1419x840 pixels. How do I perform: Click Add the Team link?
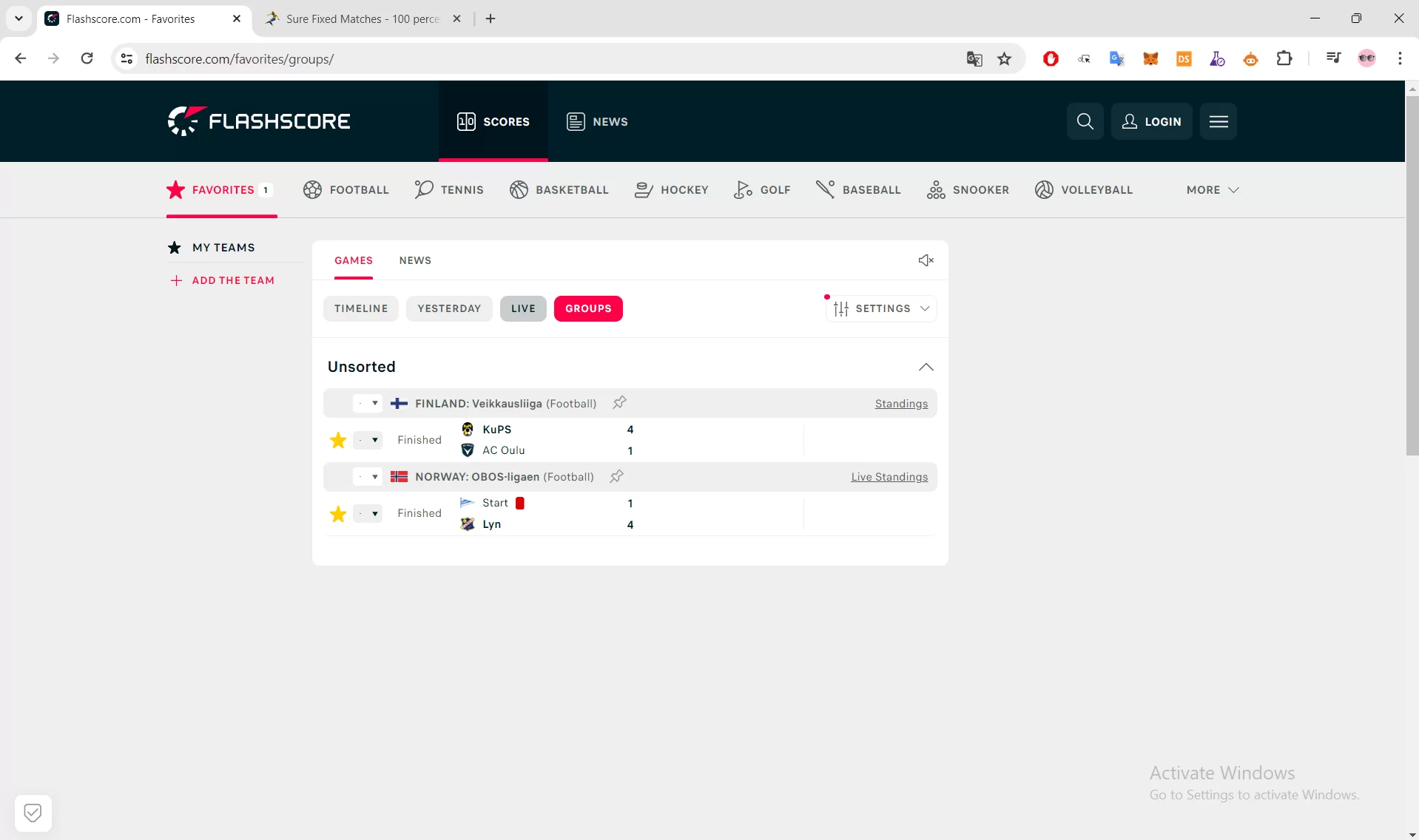[x=222, y=280]
